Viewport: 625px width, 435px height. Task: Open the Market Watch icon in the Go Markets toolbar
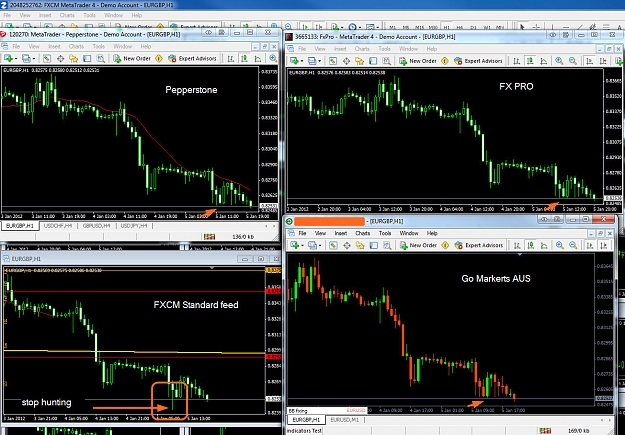tap(333, 245)
